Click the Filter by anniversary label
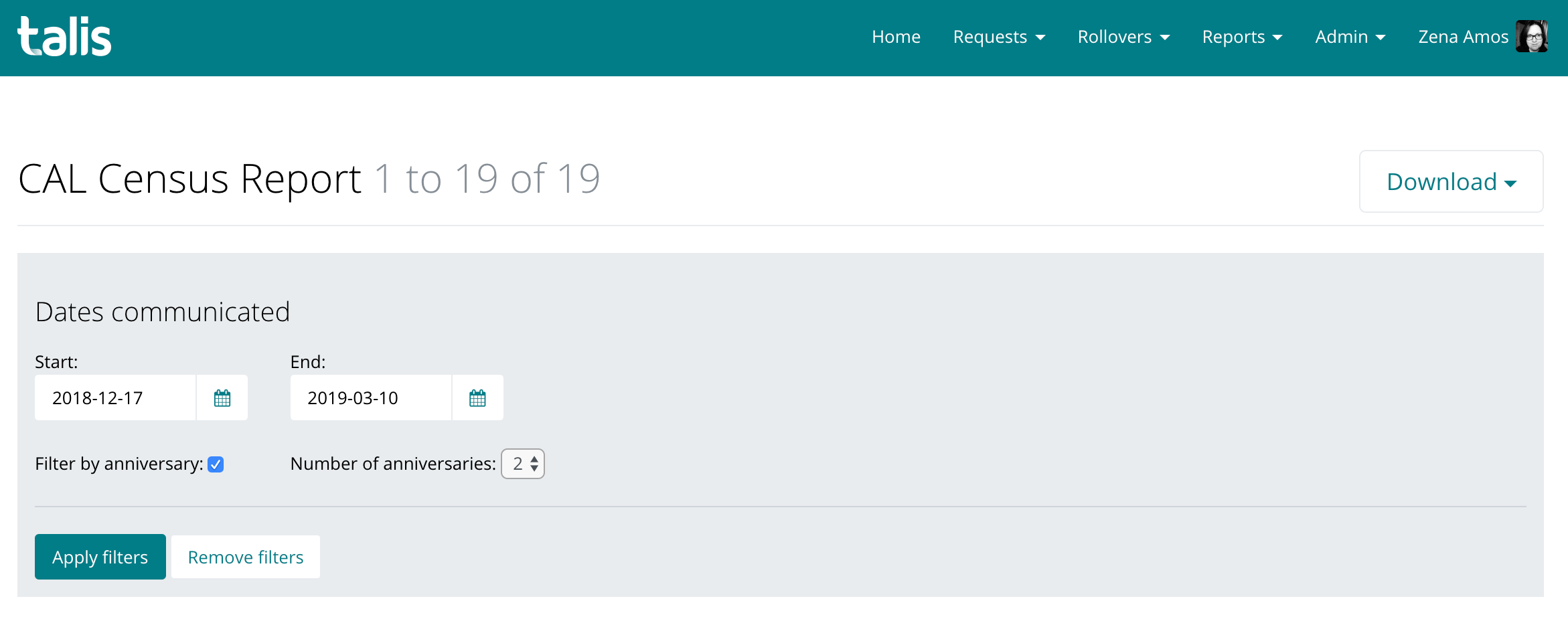The height and width of the screenshot is (617, 1568). click(x=119, y=464)
